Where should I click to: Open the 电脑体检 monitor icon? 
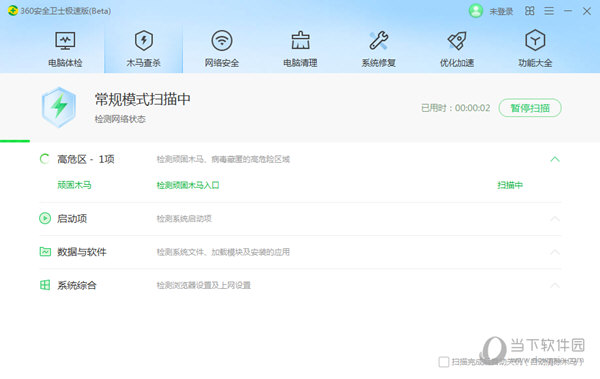65,41
